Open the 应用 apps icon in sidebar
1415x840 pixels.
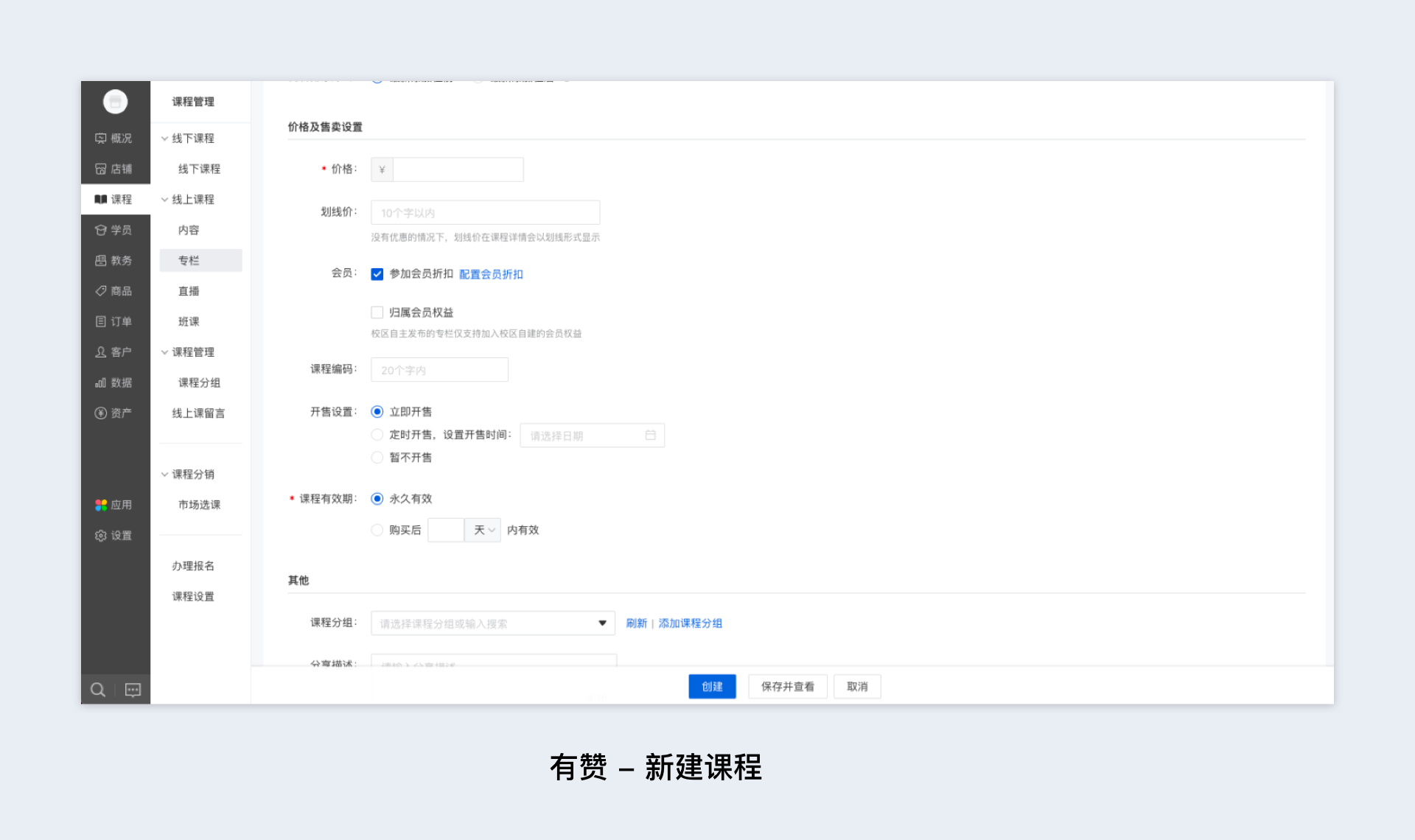[101, 505]
